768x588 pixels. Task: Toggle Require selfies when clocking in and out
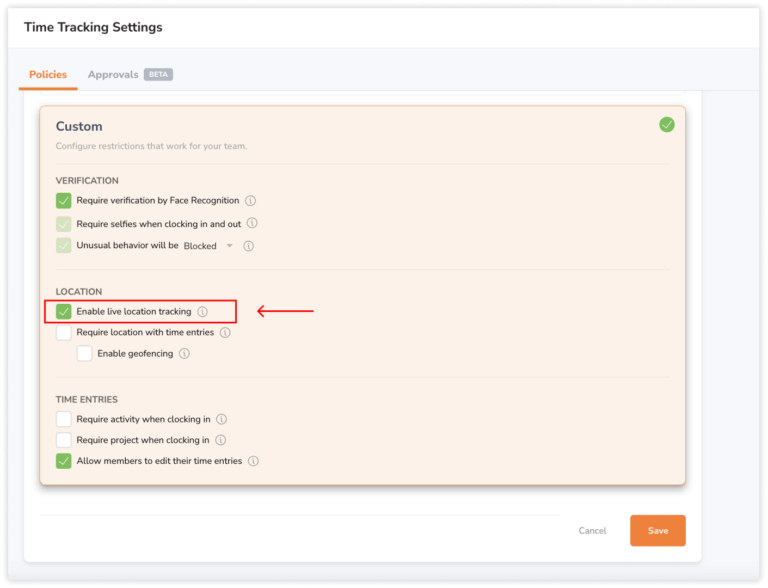pos(64,224)
